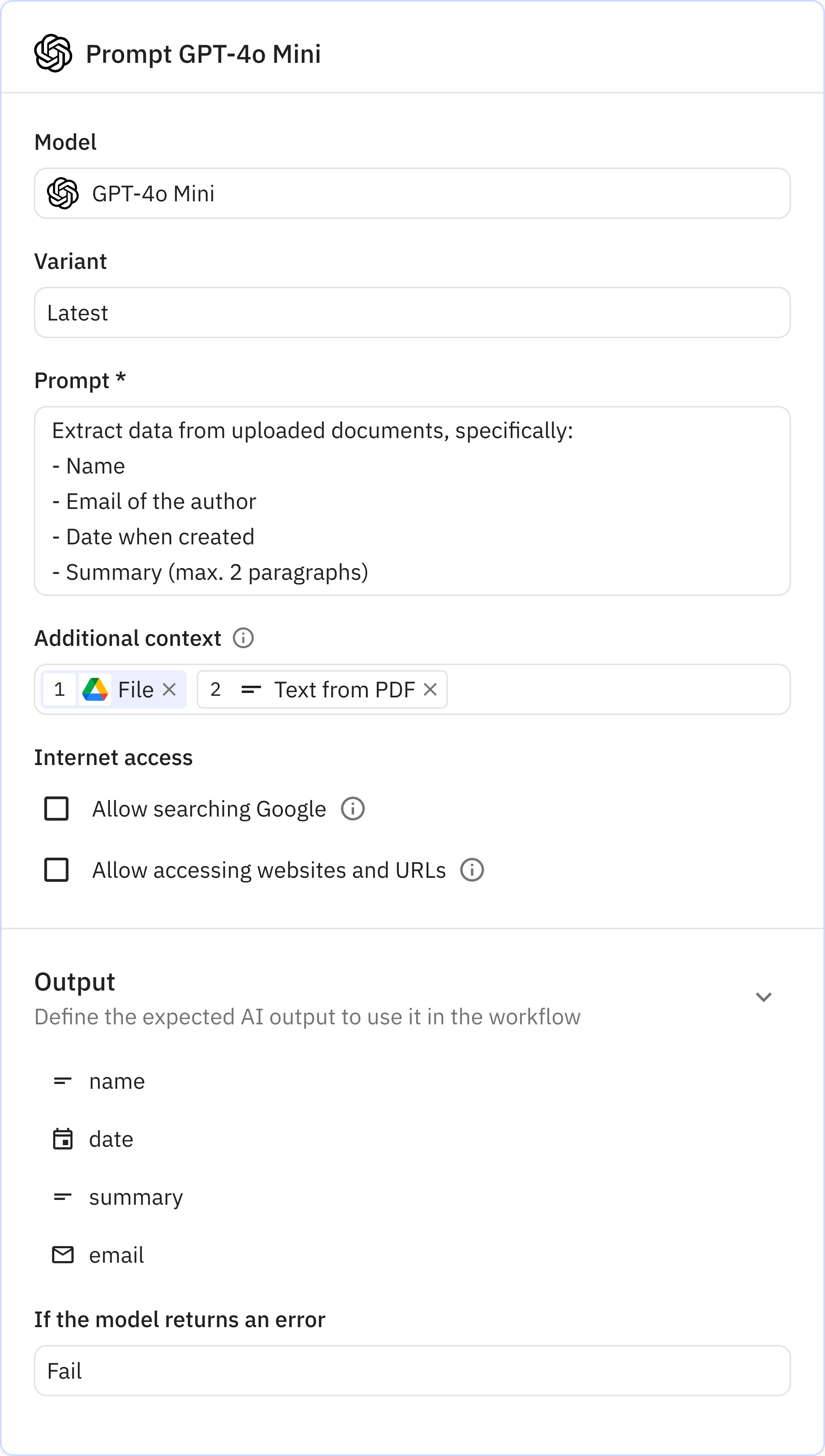825x1456 pixels.
Task: Remove the Text from PDF chip
Action: point(430,689)
